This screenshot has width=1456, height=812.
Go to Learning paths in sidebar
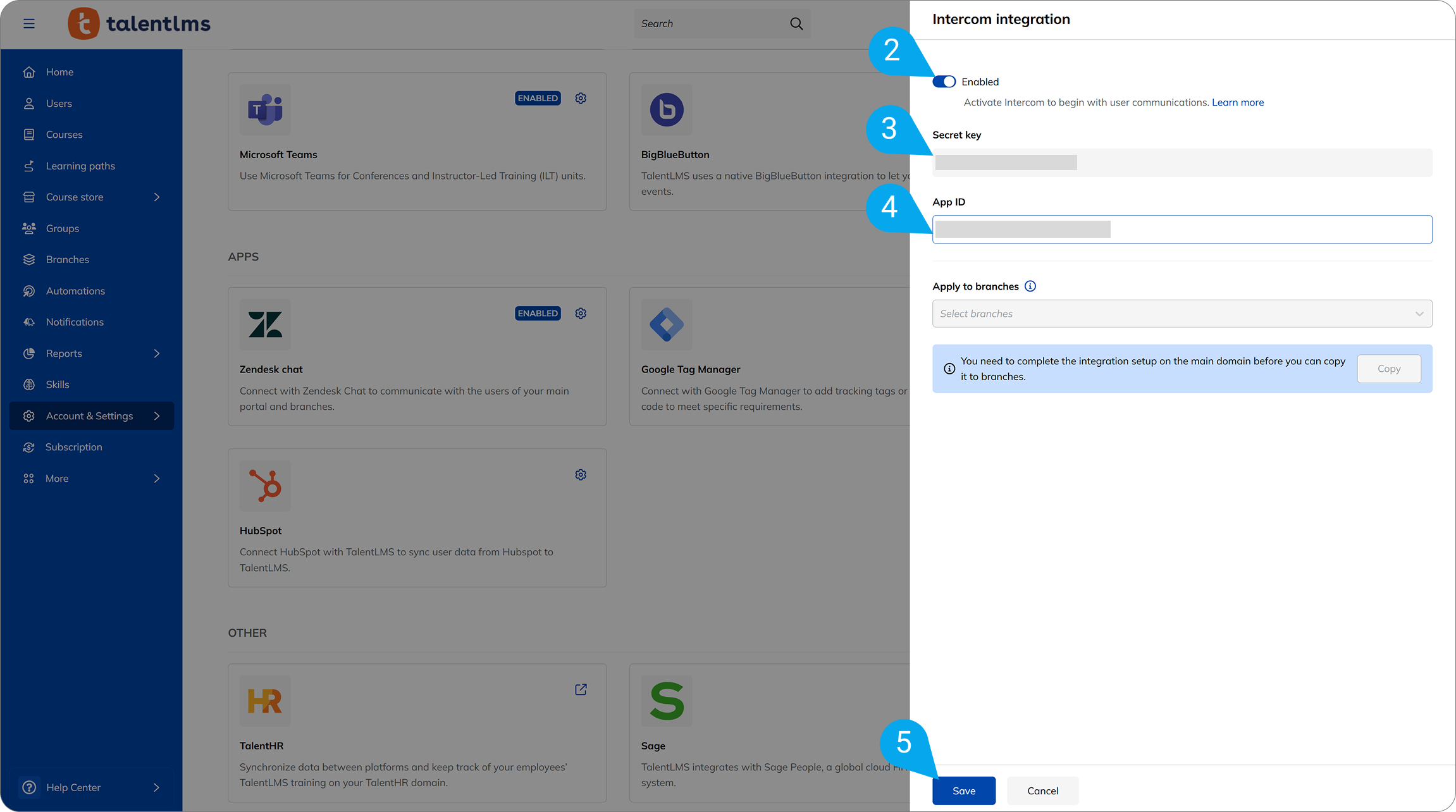coord(80,166)
